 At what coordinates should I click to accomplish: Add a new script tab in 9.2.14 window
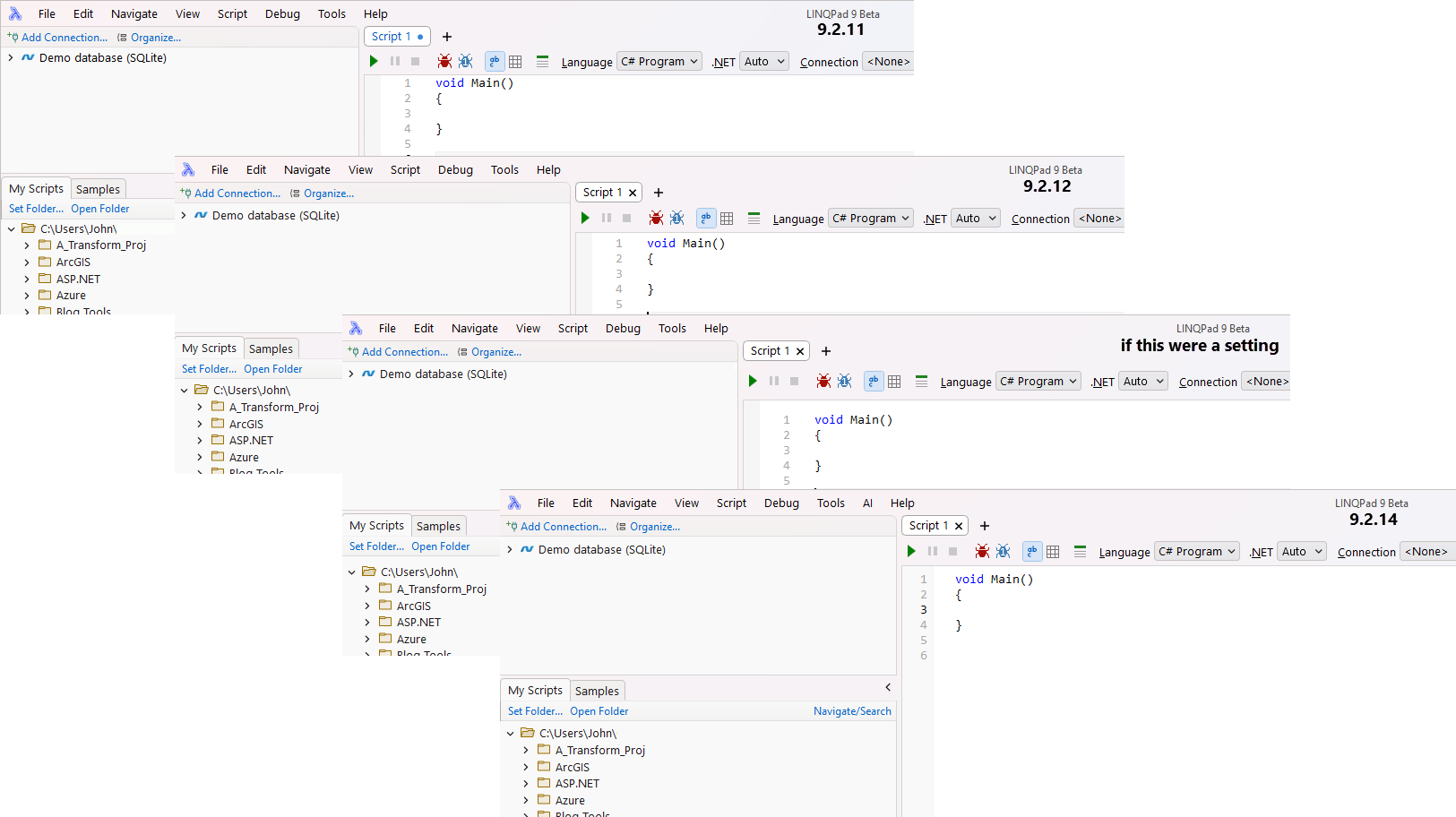(x=985, y=526)
